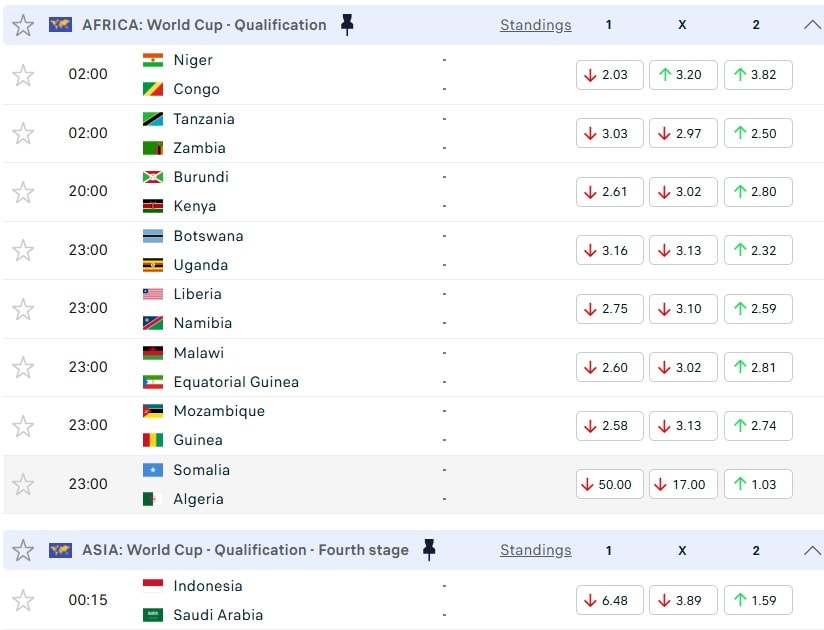The width and height of the screenshot is (824, 630).
Task: Pick draw odds 17.00 in Somalia match
Action: (x=683, y=485)
